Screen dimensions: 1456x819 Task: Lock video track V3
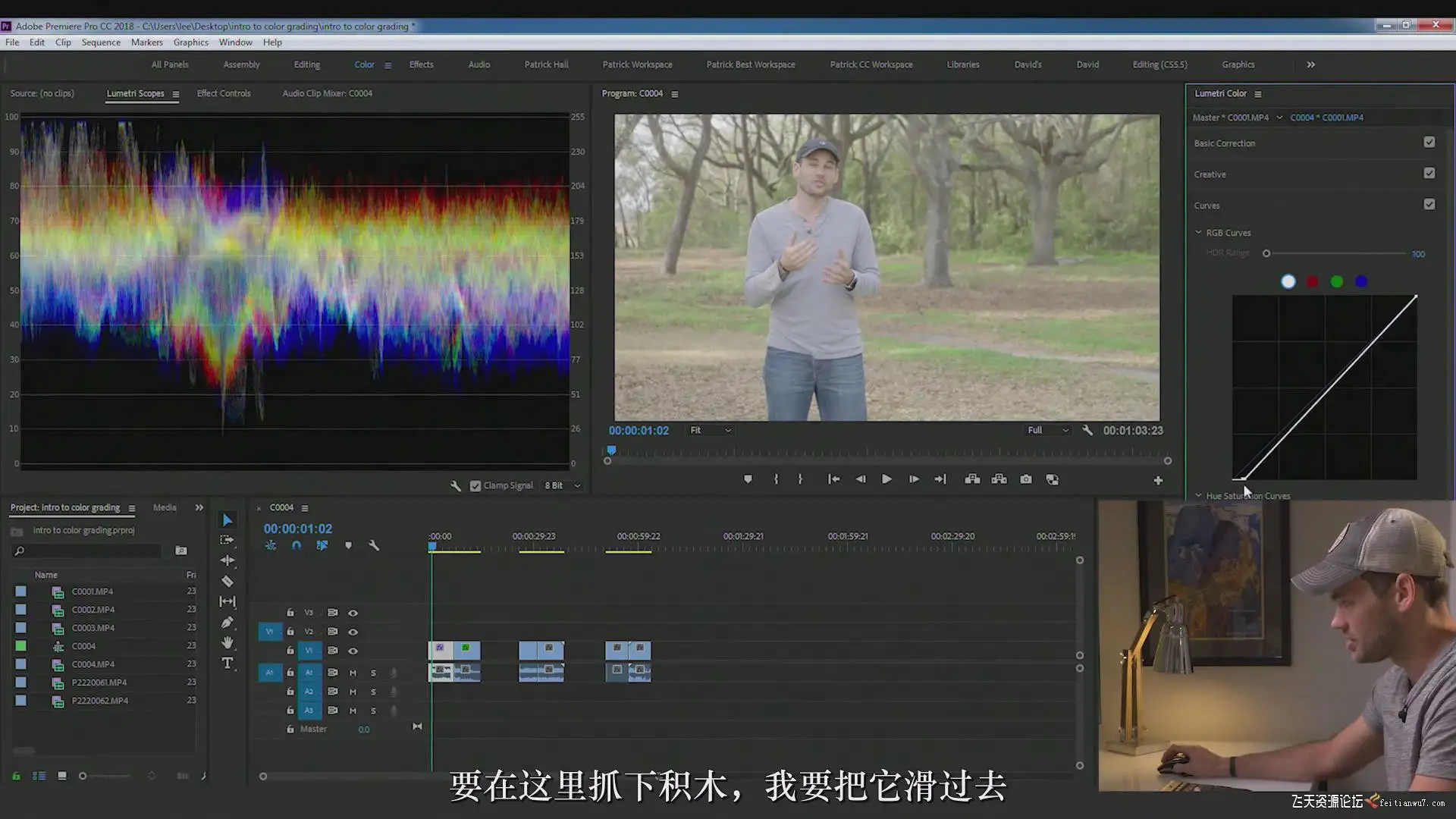(290, 613)
